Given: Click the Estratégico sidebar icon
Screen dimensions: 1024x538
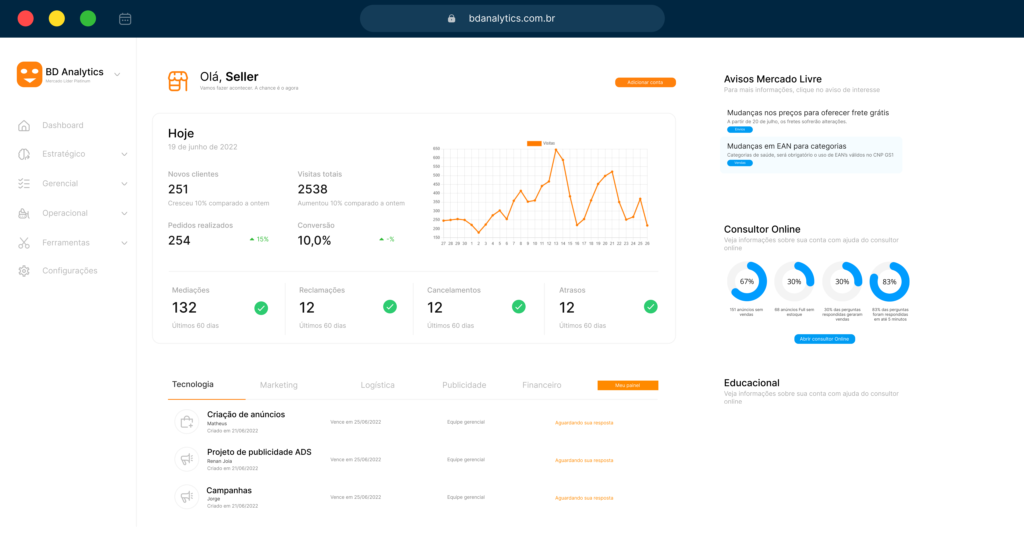Looking at the screenshot, I should [x=24, y=154].
